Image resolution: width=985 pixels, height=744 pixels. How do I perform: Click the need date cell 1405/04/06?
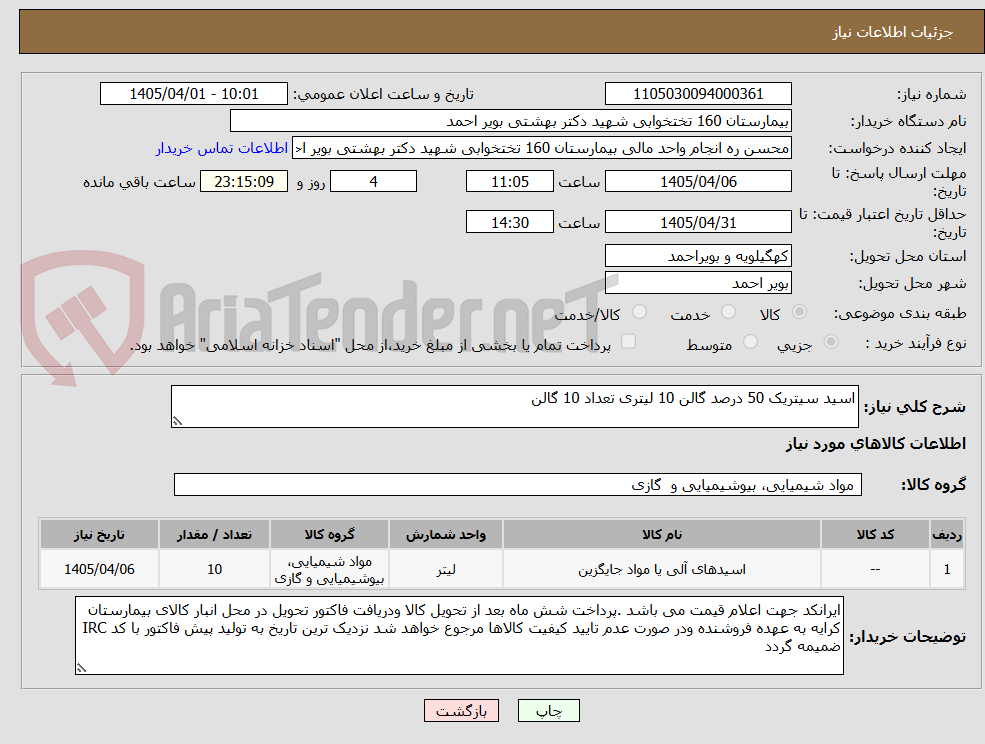pyautogui.click(x=99, y=569)
